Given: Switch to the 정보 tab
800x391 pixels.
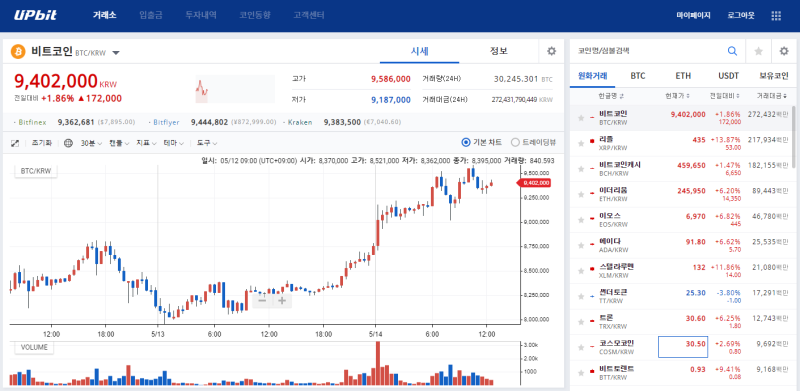Looking at the screenshot, I should (x=498, y=51).
